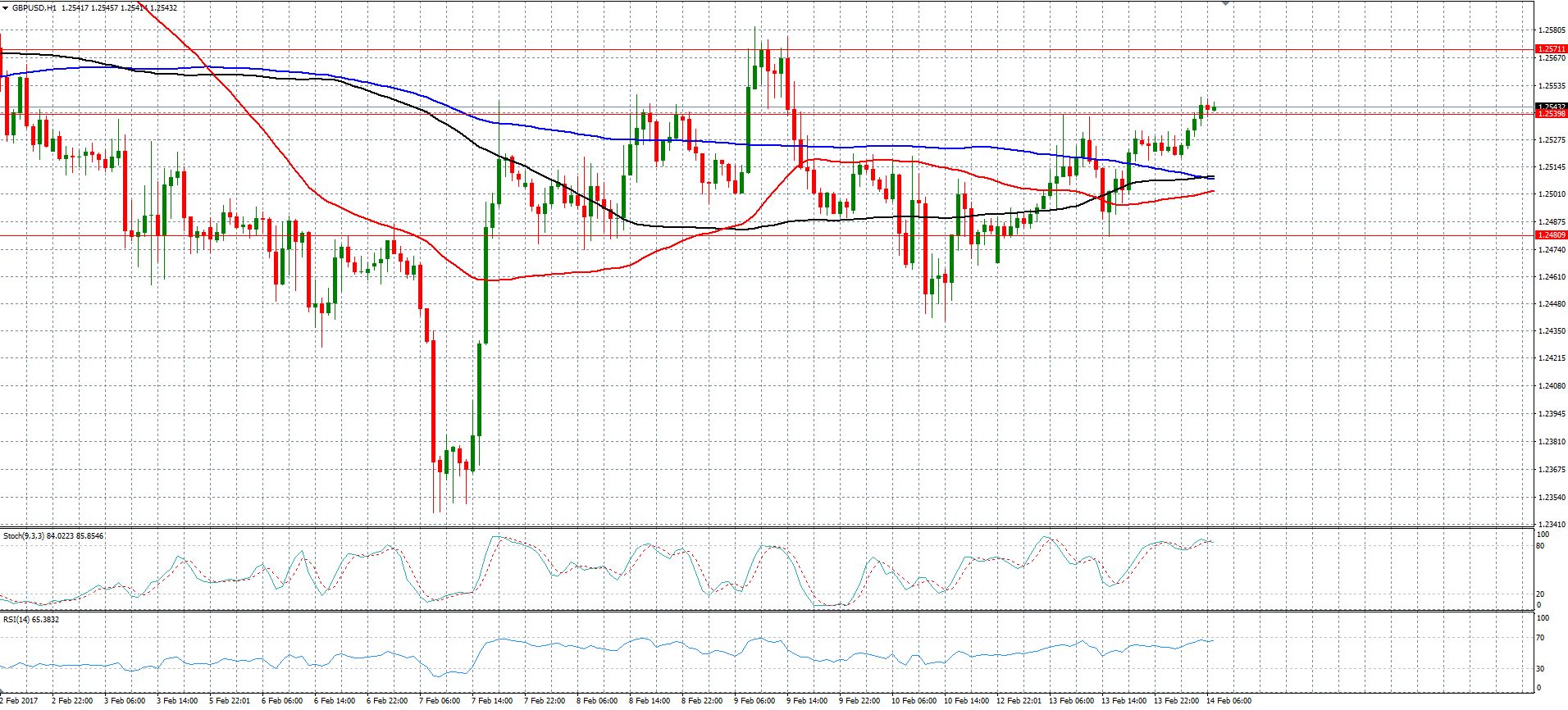Click the 1.24215 price scale label
Viewport: 1568px width, 710px height.
point(1552,358)
